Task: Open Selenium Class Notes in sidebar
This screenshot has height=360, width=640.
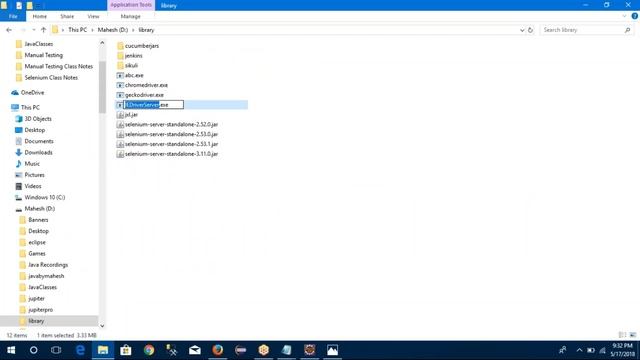Action: [x=51, y=78]
